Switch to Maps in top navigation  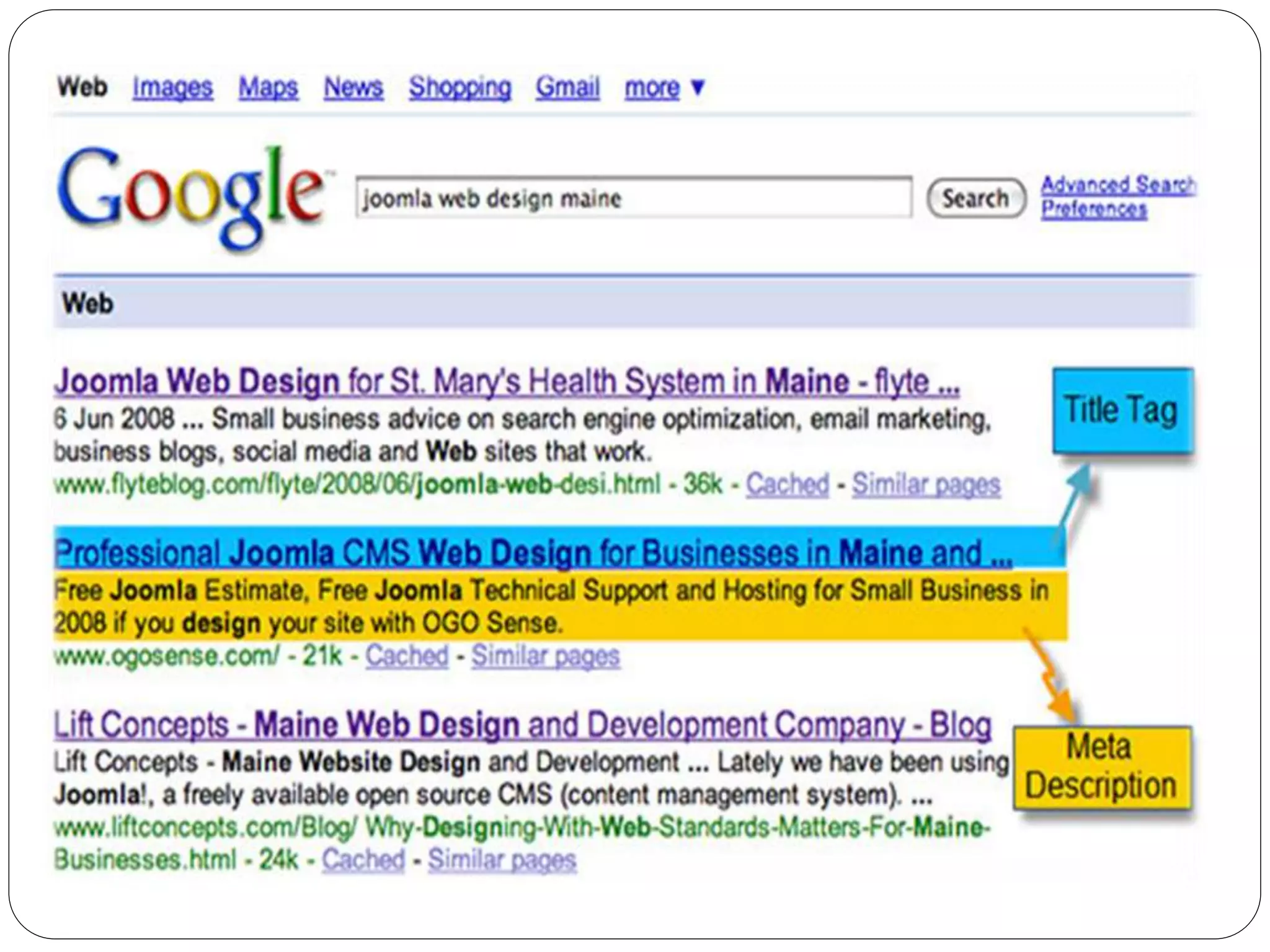tap(268, 87)
